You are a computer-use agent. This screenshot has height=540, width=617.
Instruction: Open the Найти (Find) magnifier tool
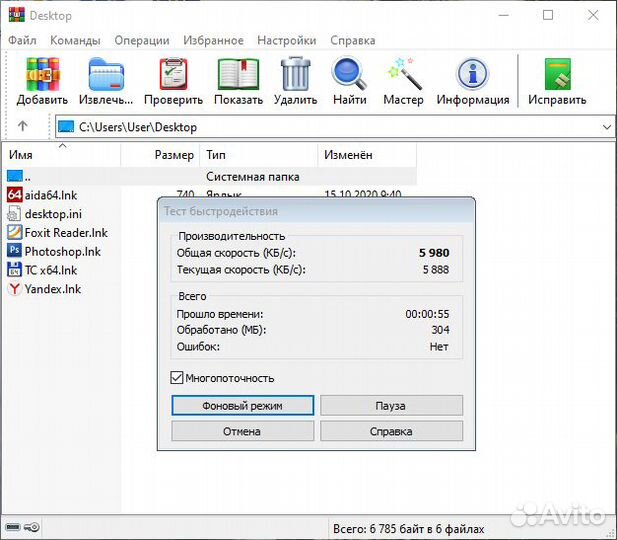click(x=349, y=76)
